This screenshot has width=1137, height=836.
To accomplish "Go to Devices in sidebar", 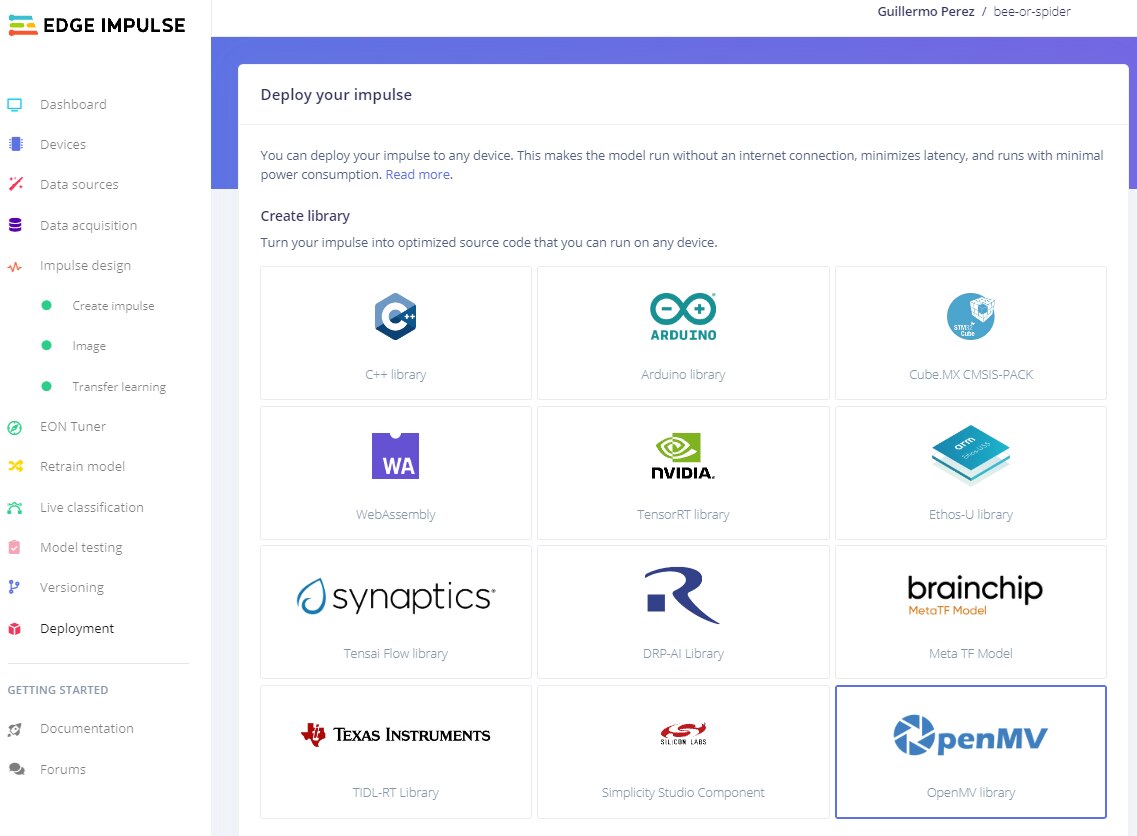I will click(63, 144).
